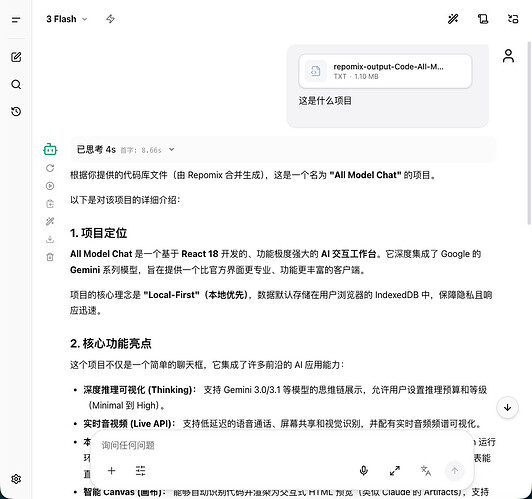This screenshot has width=532, height=499.
Task: Play the response with circled play icon
Action: 50,186
